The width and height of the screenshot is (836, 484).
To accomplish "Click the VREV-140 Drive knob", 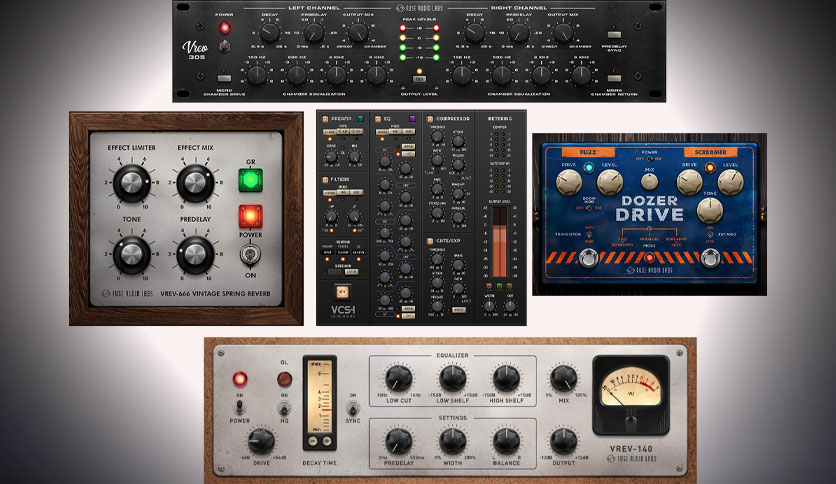I will tap(261, 441).
